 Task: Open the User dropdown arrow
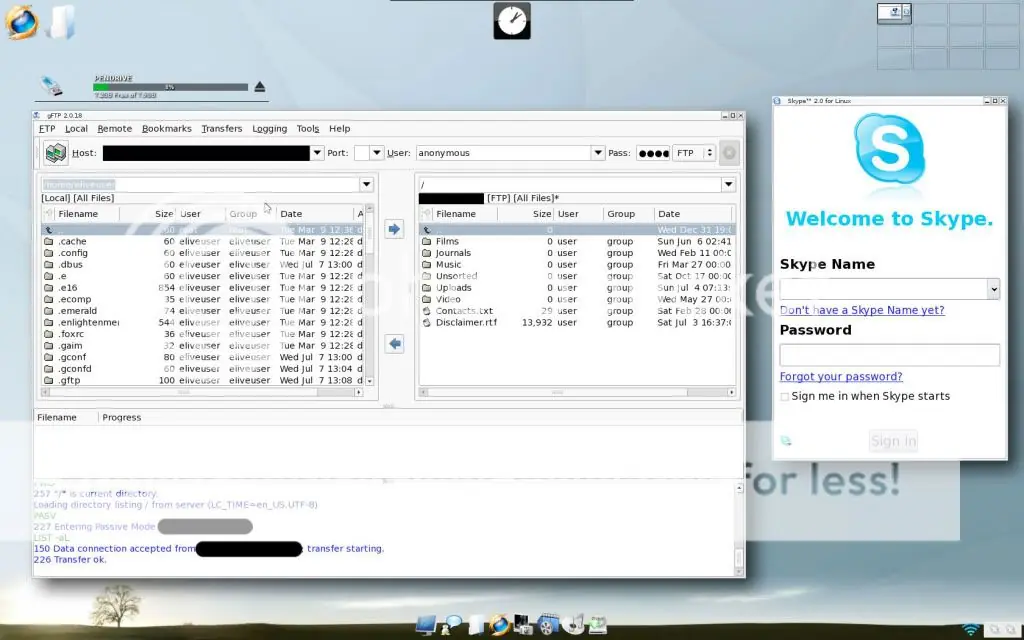pos(598,153)
